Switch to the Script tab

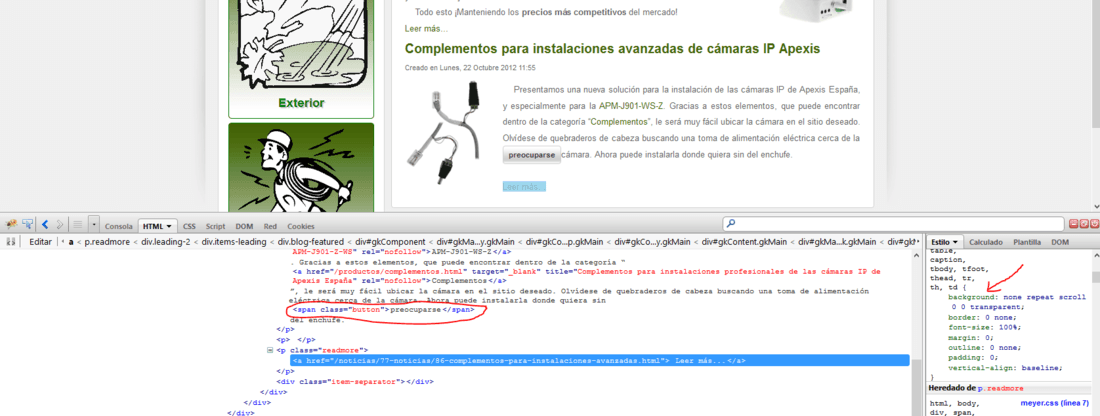215,227
